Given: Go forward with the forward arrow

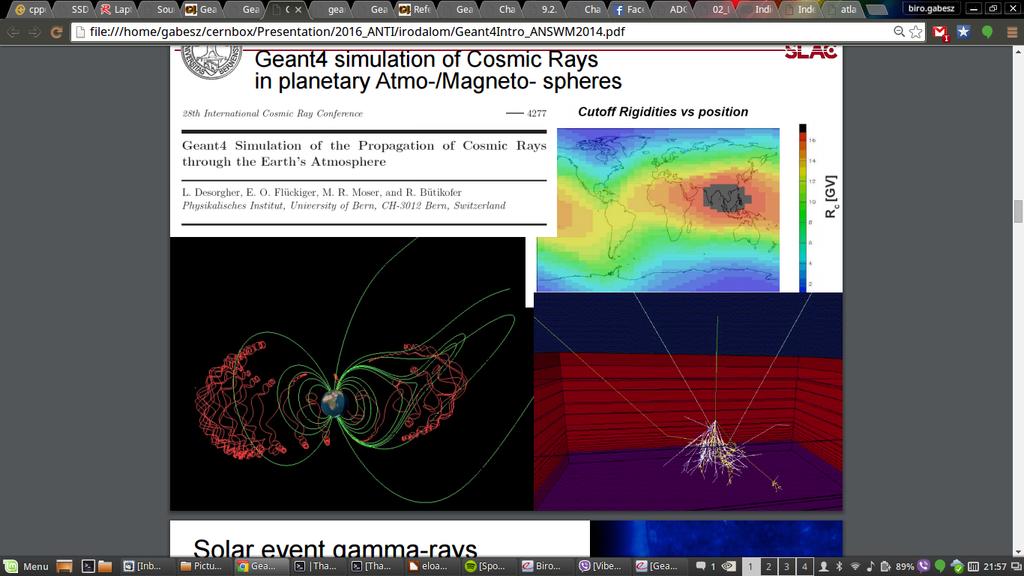Looking at the screenshot, I should click(35, 32).
